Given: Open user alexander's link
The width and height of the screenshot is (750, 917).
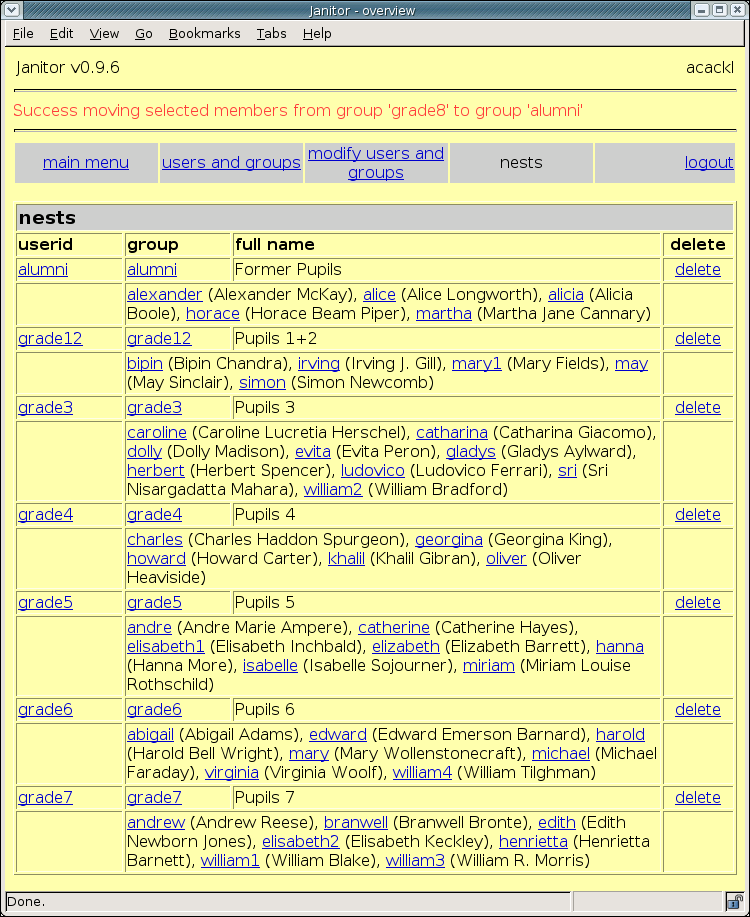Looking at the screenshot, I should point(164,295).
